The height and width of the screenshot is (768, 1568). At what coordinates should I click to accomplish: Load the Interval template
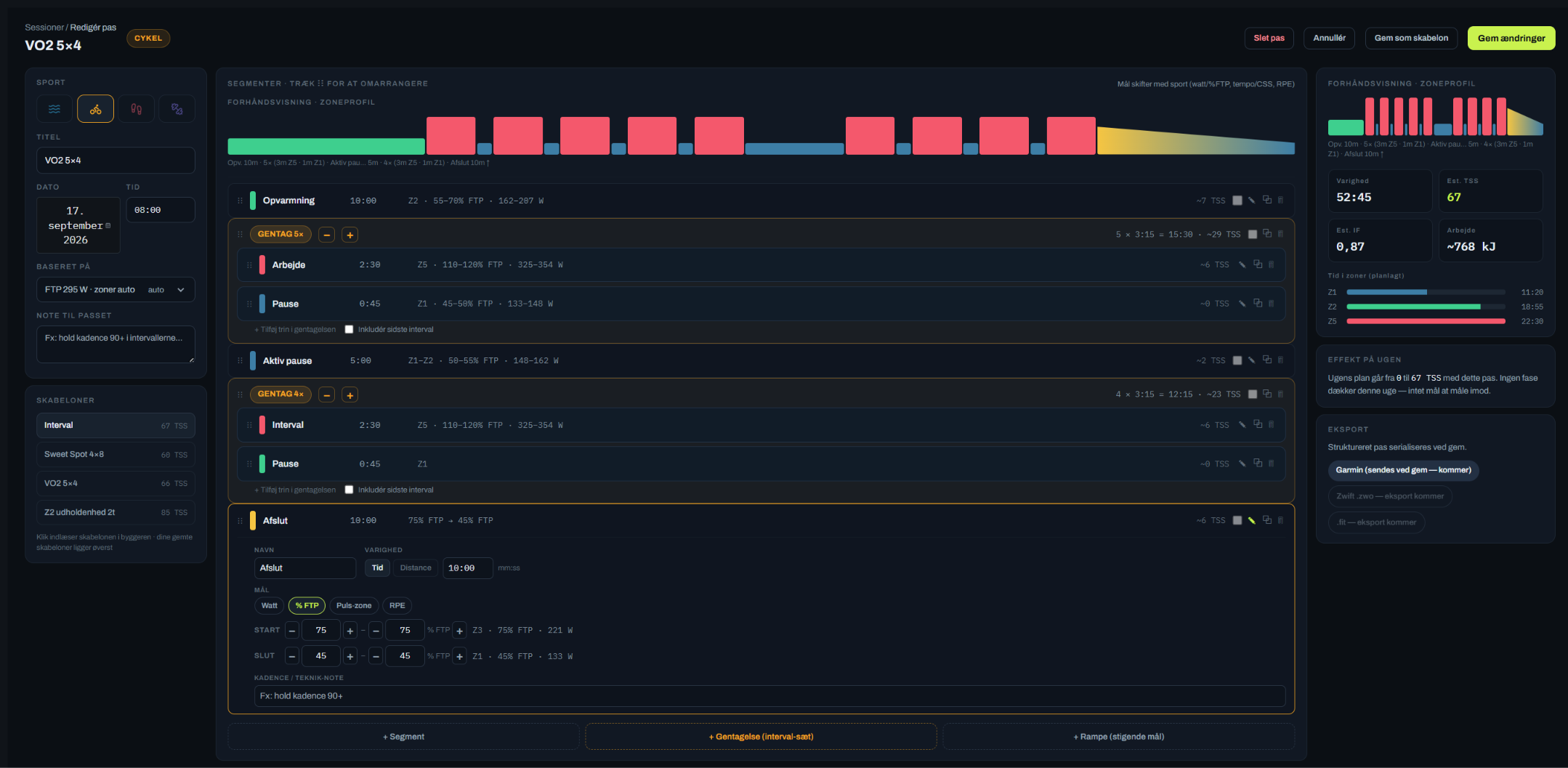point(116,426)
